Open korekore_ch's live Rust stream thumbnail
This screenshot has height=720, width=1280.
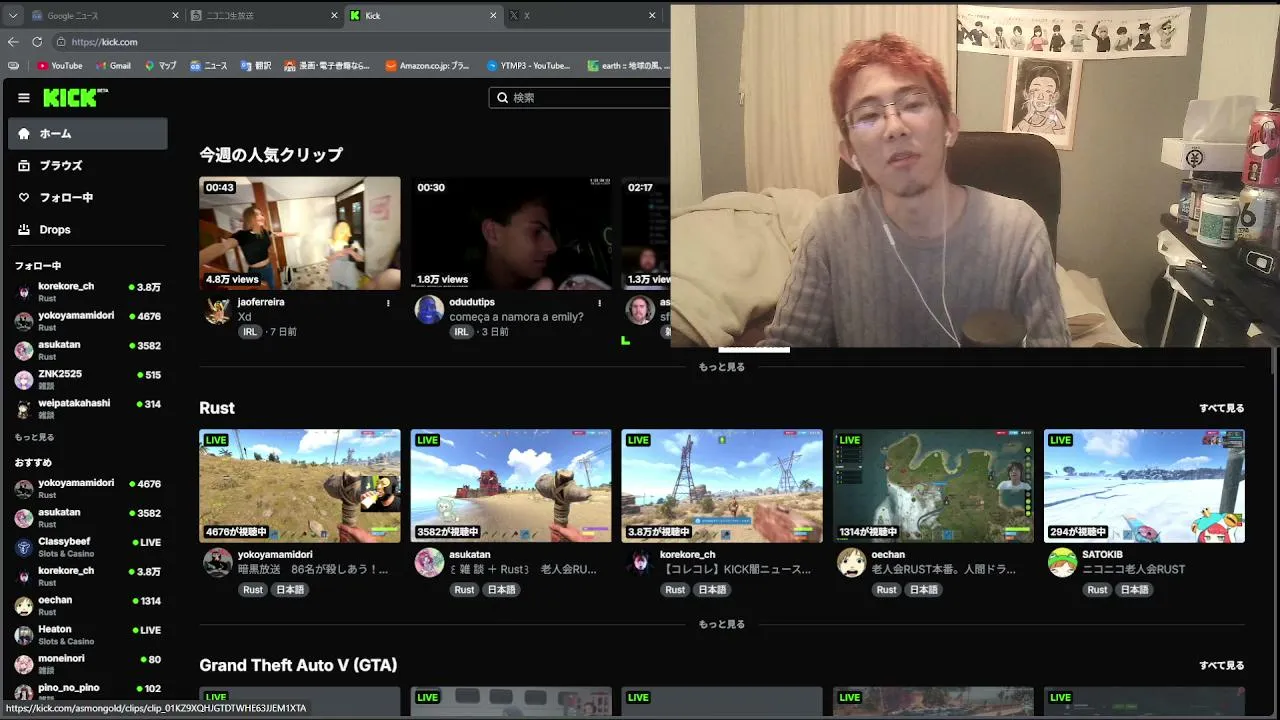tap(722, 486)
